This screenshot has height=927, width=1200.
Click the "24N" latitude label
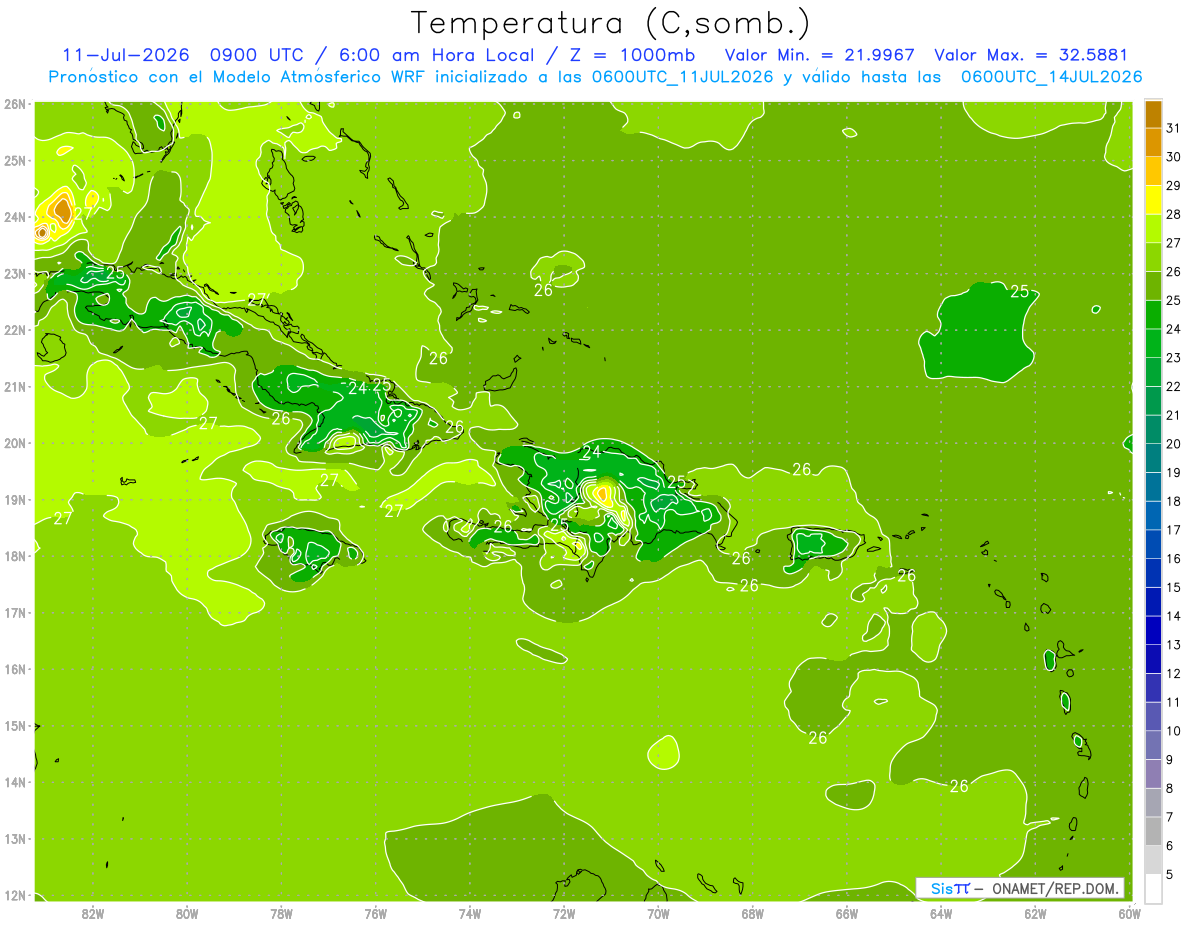(x=15, y=217)
